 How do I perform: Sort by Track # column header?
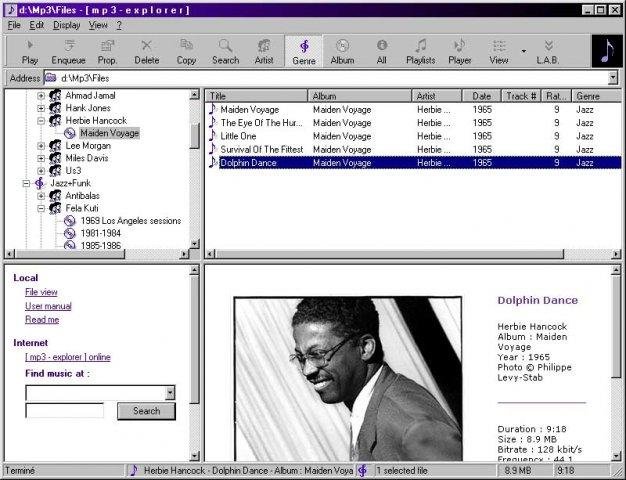pos(521,96)
